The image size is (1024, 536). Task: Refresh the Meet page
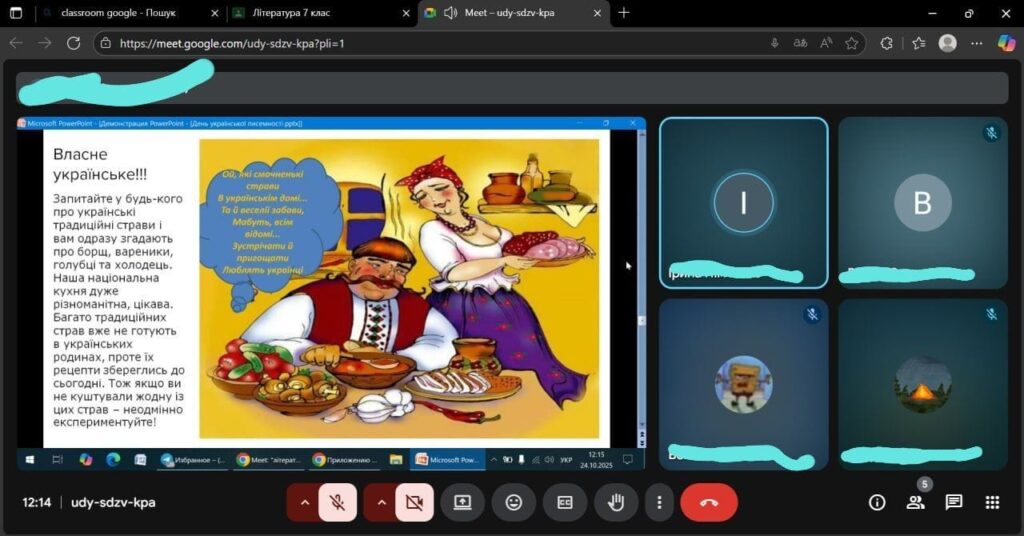click(73, 43)
